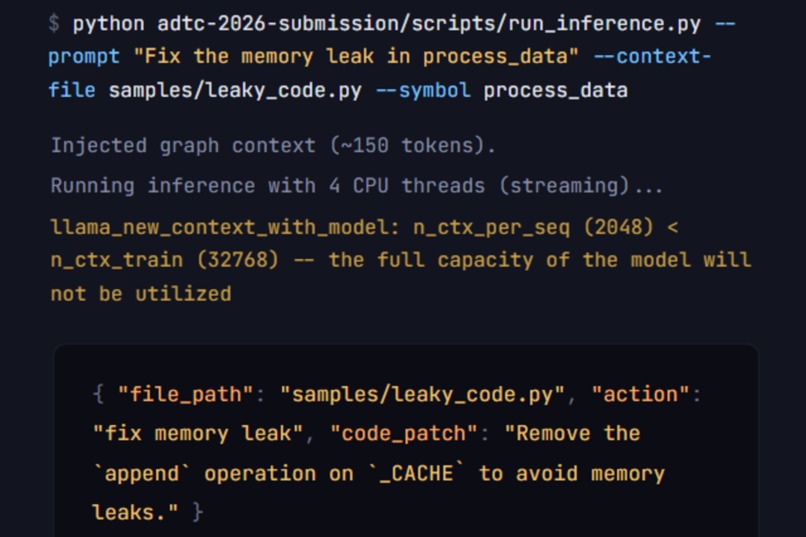Click the "python" command word
Viewport: 806px width, 537px height.
point(108,24)
